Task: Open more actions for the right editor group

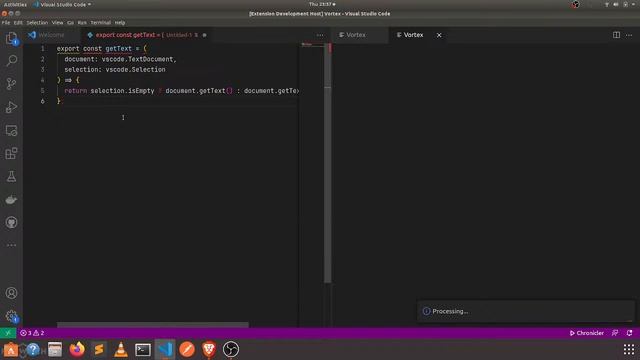Action: point(629,35)
